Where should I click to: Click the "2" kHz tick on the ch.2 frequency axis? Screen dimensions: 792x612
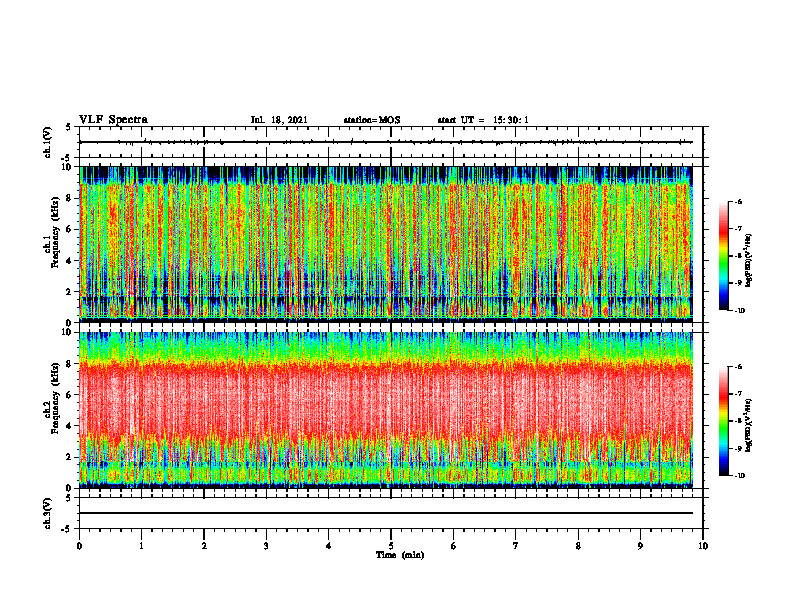pyautogui.click(x=70, y=457)
